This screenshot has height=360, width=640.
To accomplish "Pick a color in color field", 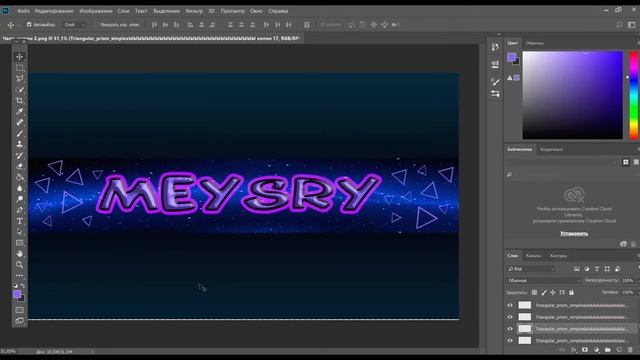I will pyautogui.click(x=573, y=95).
